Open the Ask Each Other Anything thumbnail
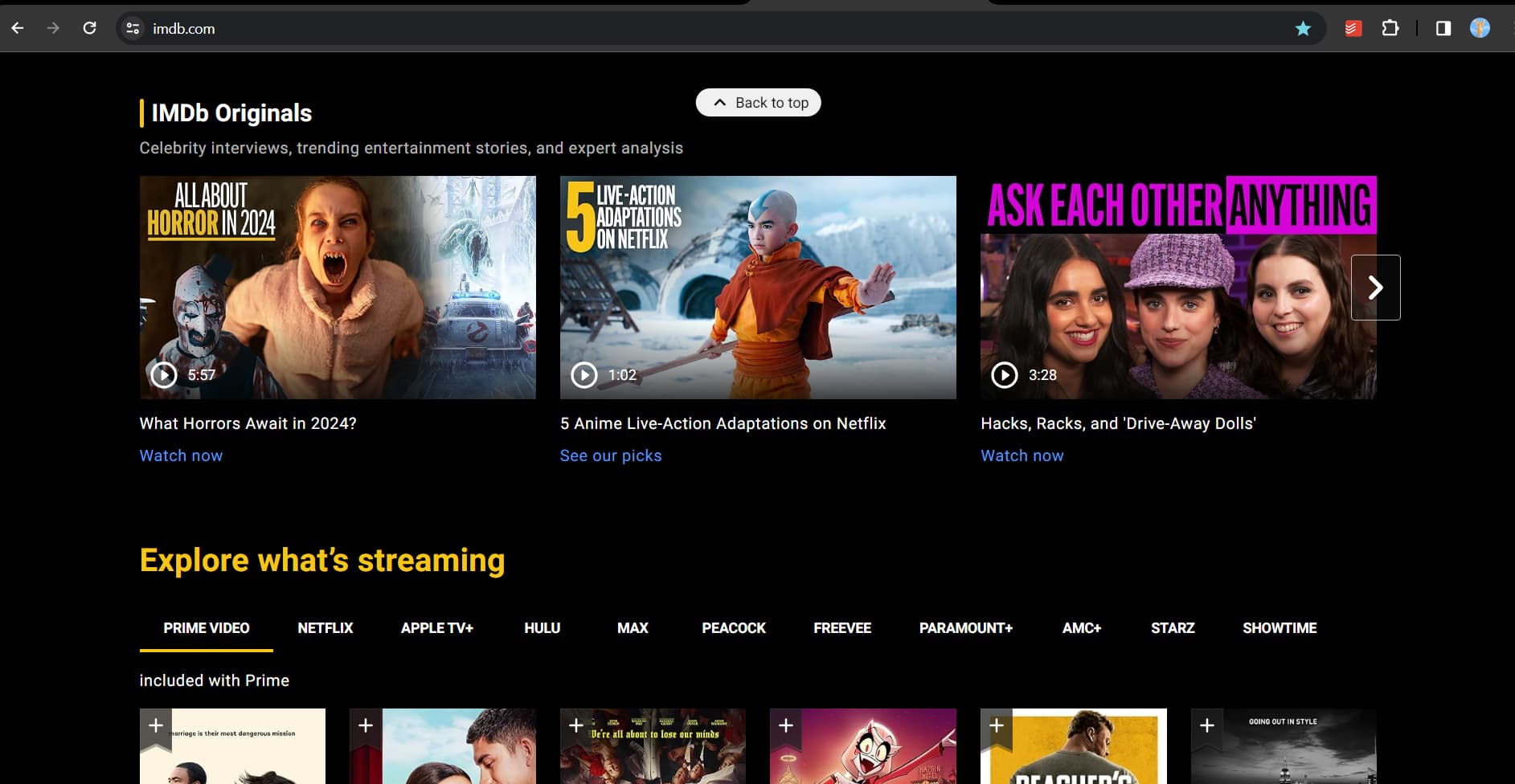 1178,288
